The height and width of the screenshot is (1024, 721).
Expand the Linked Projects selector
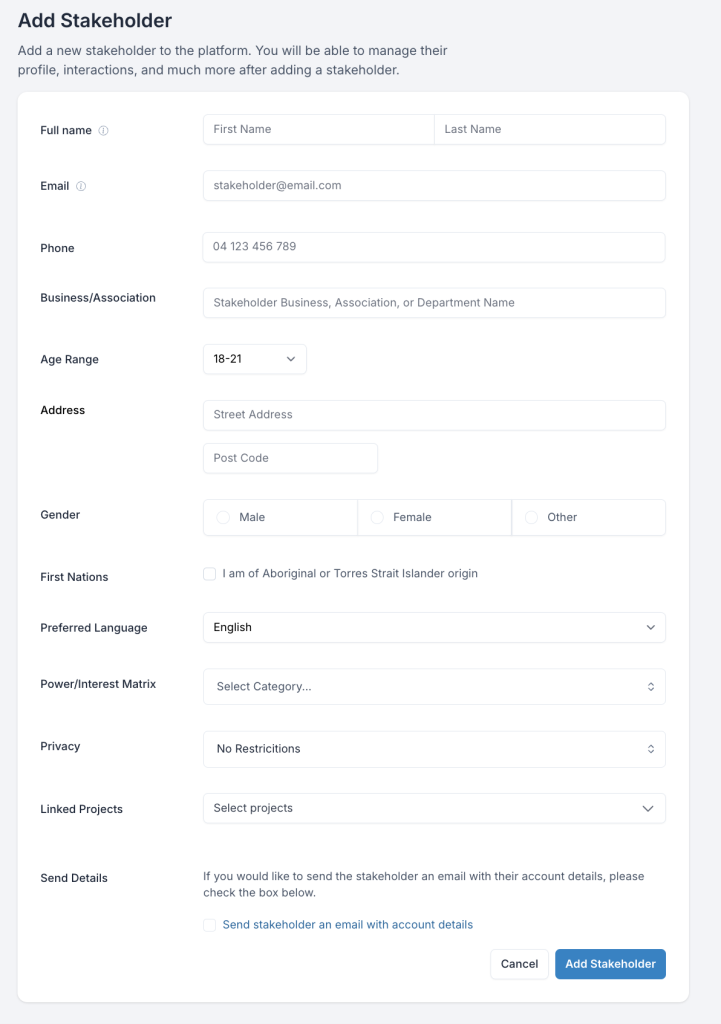pos(434,808)
